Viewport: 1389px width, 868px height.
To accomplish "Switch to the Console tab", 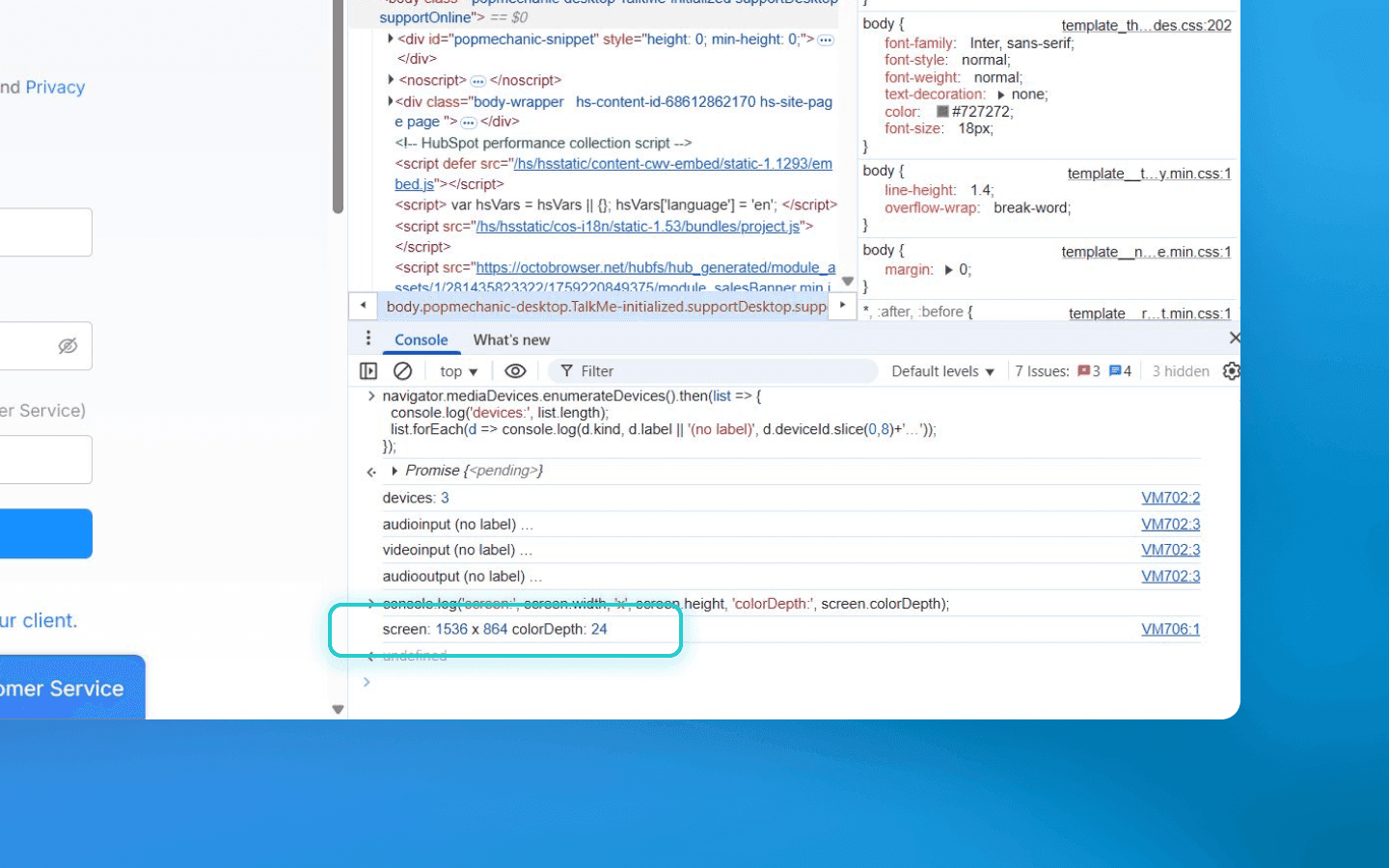I will click(x=421, y=339).
